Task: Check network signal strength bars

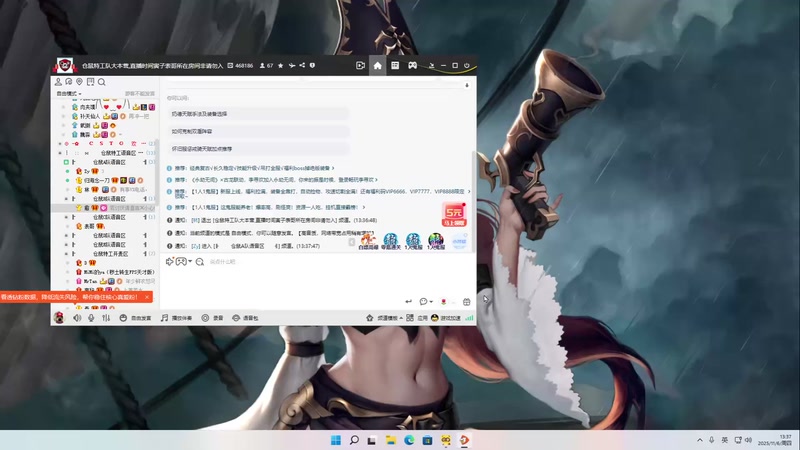Action: pos(469,318)
